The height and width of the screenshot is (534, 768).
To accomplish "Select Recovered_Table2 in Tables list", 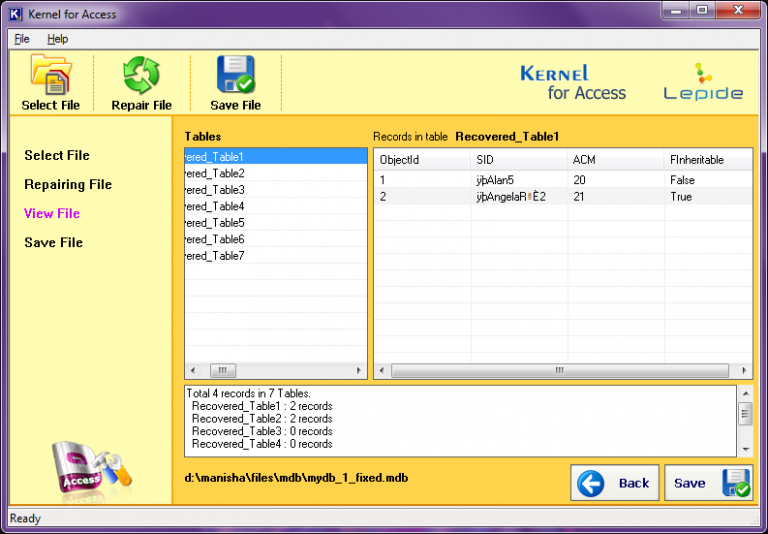I will pos(276,173).
